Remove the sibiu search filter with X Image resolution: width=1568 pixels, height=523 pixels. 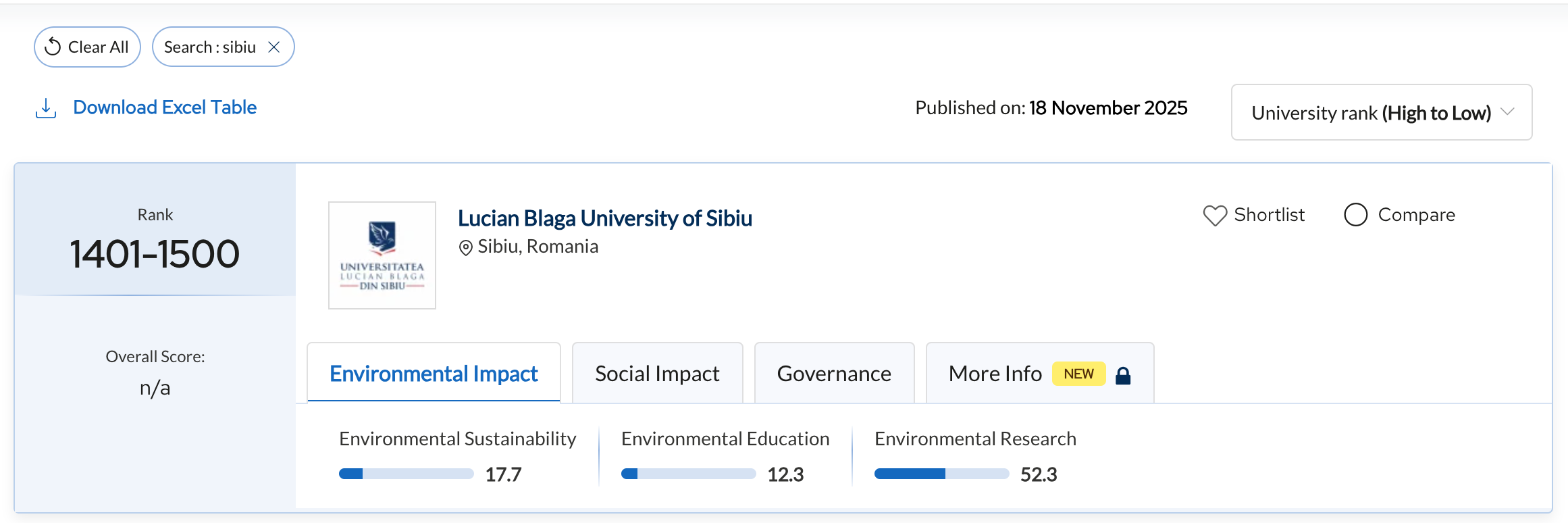coord(274,47)
